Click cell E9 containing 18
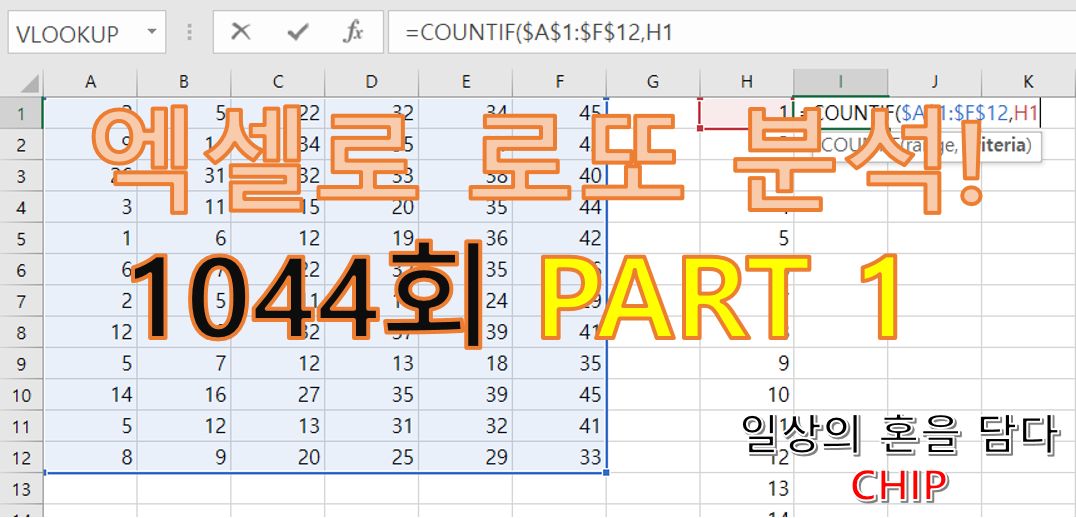 pyautogui.click(x=466, y=363)
